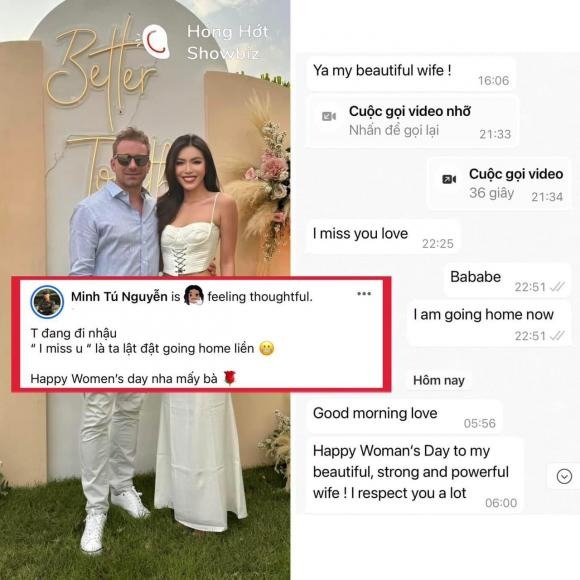Click the Hóng Hớt Showbiz logo icon
580x580 pixels.
(156, 41)
